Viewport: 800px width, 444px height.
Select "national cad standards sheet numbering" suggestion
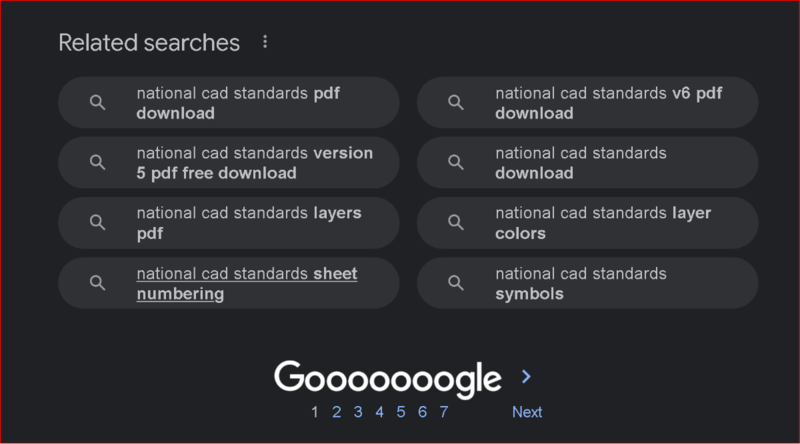246,284
